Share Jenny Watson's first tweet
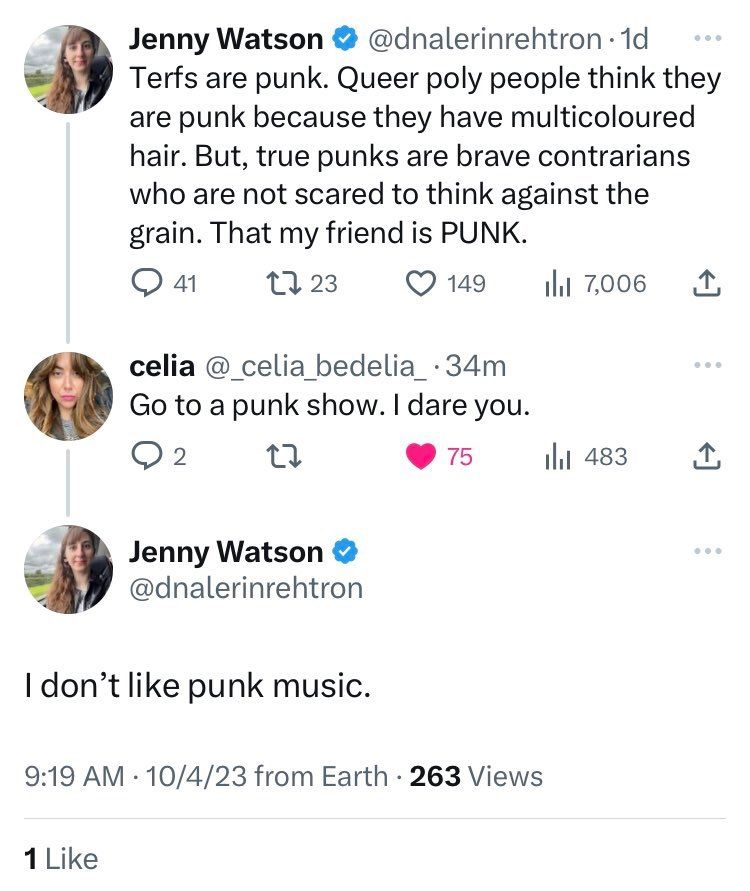750x891 pixels. coord(705,284)
